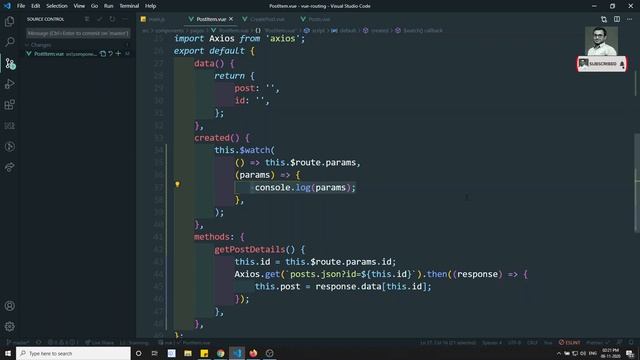This screenshot has width=640, height=360.
Task: Select PostItem.vue in Changes list
Action: coord(78,53)
